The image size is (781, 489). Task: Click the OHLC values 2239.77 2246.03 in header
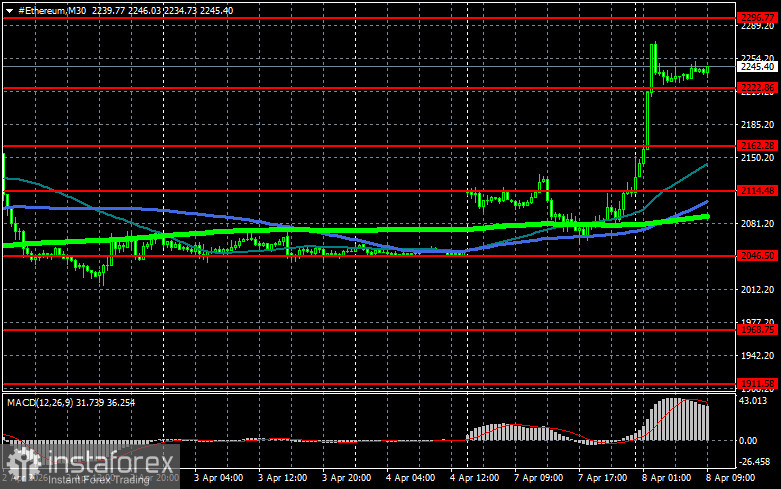[x=127, y=10]
